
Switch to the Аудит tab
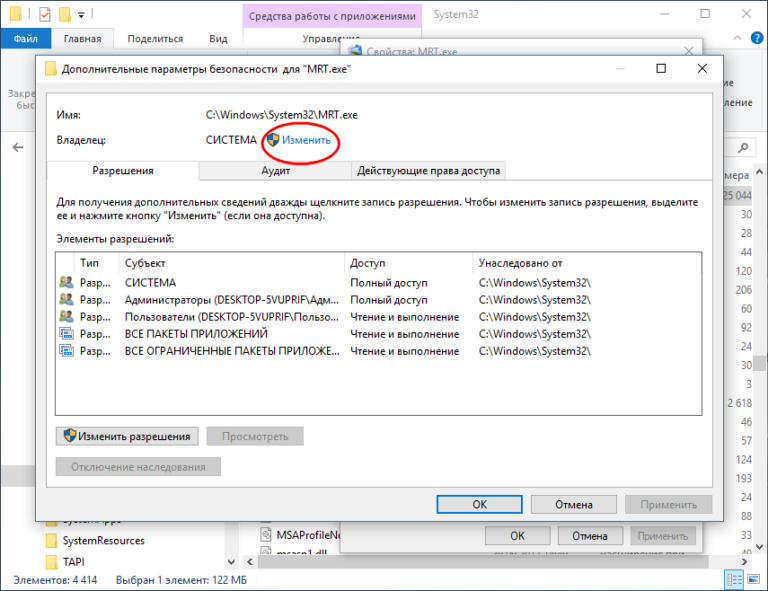[275, 171]
